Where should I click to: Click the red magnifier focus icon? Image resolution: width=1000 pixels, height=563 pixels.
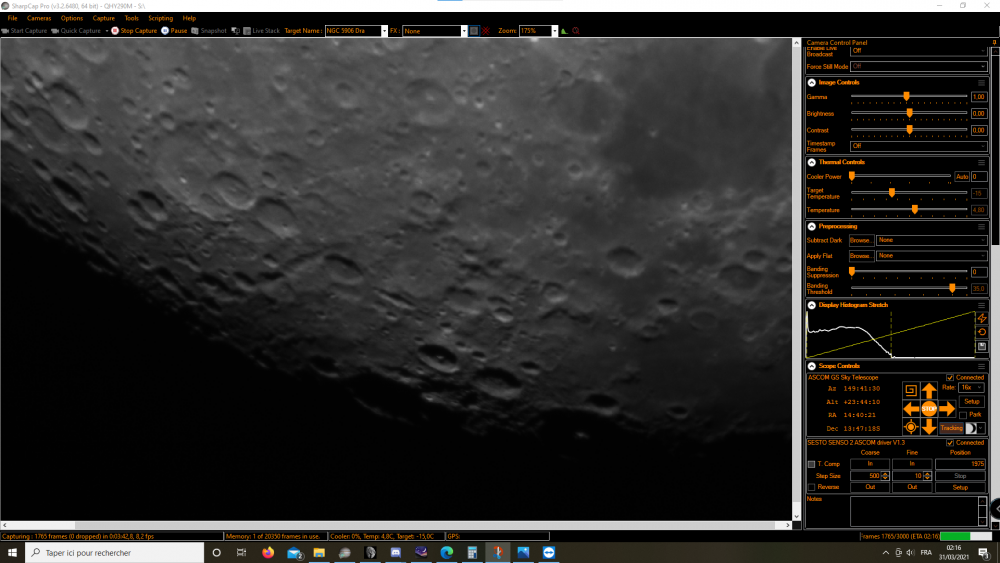click(x=576, y=31)
